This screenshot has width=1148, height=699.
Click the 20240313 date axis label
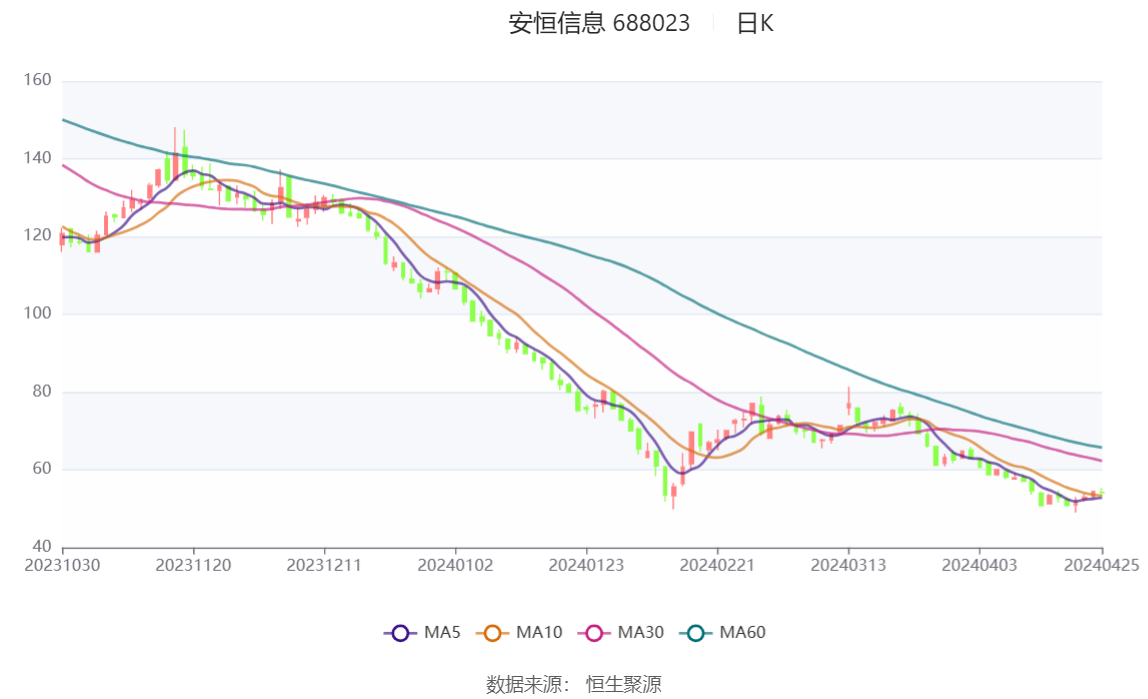pos(848,566)
